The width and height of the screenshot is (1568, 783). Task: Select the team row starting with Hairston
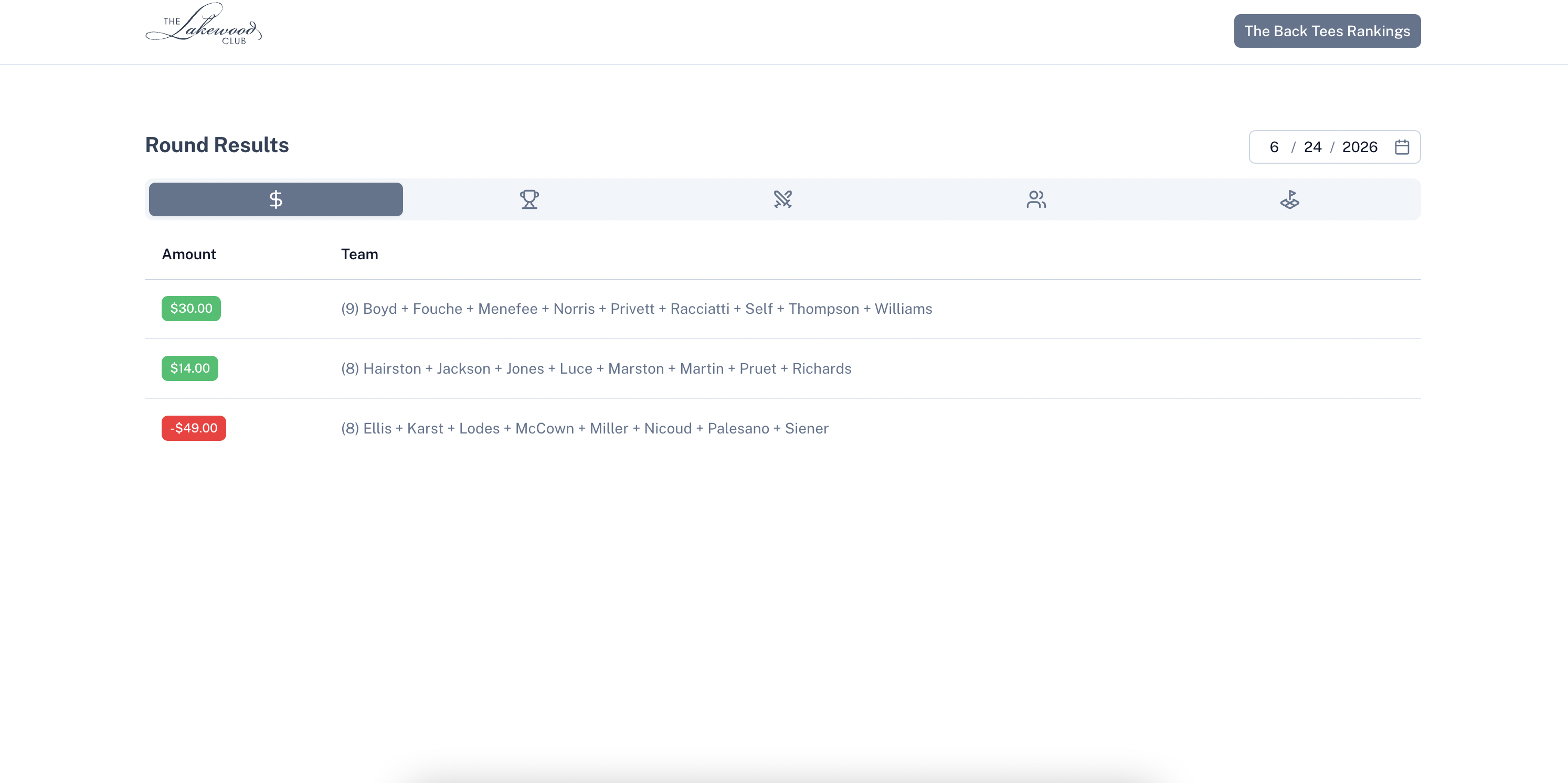pyautogui.click(x=783, y=369)
